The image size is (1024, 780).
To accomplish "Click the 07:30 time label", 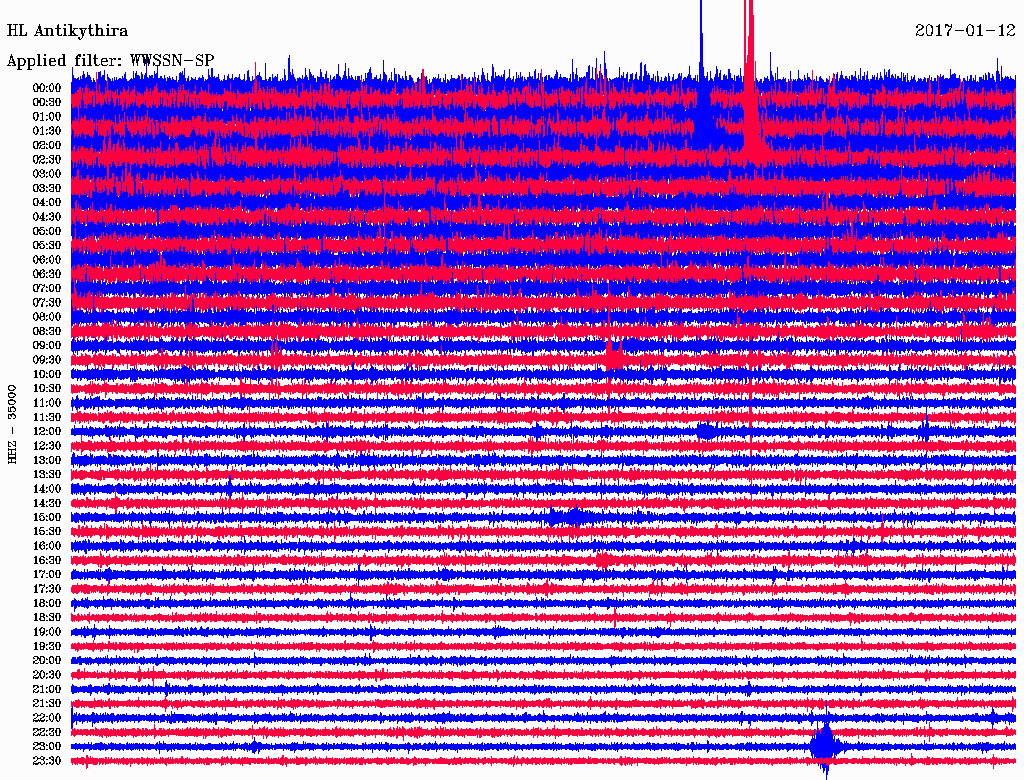I will coord(47,302).
